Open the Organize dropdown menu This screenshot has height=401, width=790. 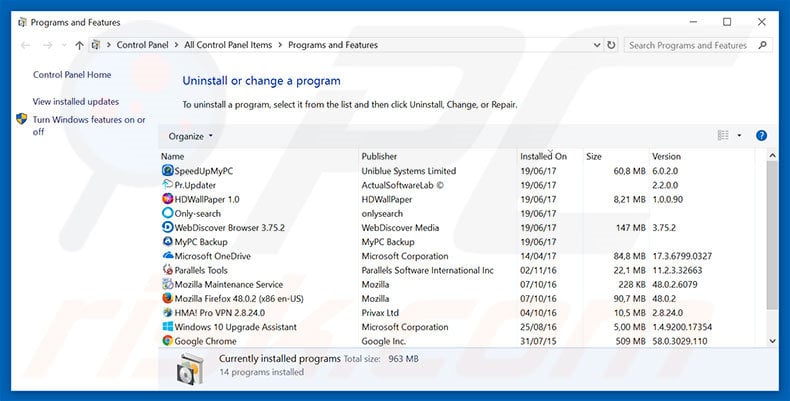click(190, 136)
